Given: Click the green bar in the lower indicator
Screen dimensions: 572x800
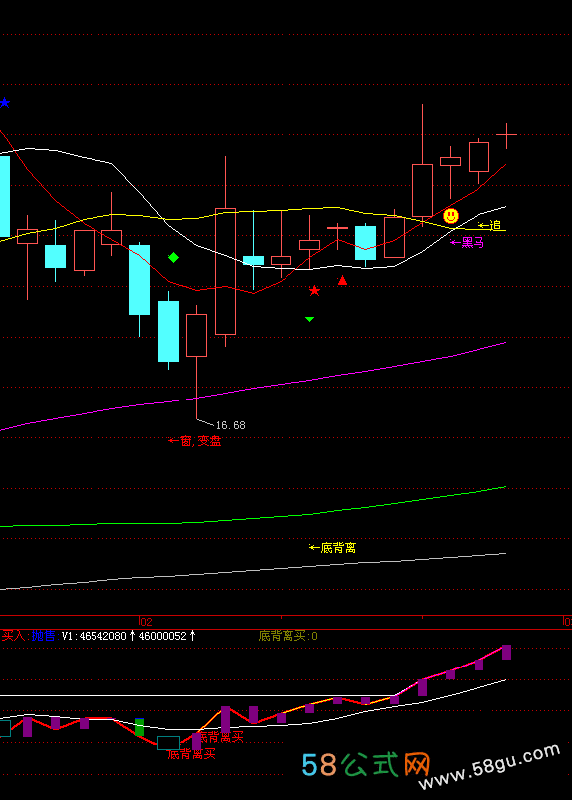Looking at the screenshot, I should [139, 727].
